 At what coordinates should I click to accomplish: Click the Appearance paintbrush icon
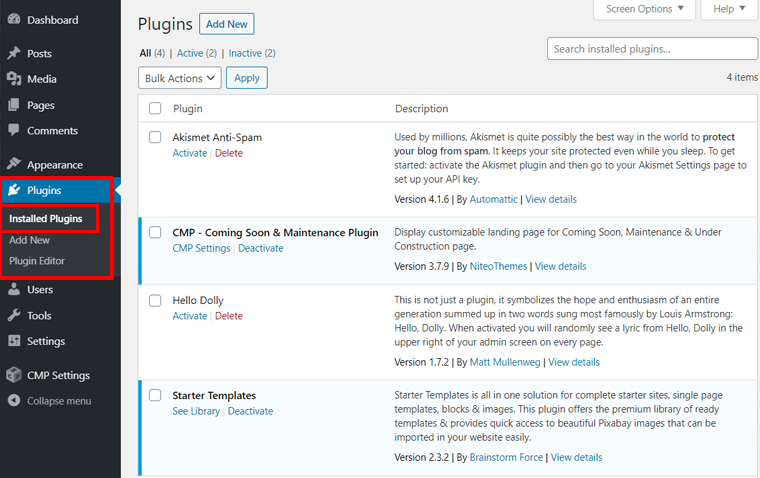[14, 164]
